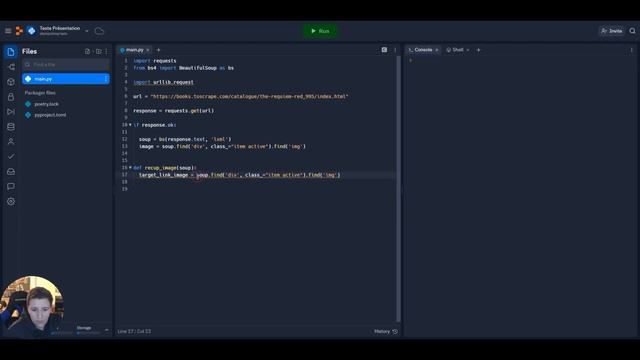Open the Debugger sidebar icon
Screen dimensions: 640x360
[x=11, y=112]
